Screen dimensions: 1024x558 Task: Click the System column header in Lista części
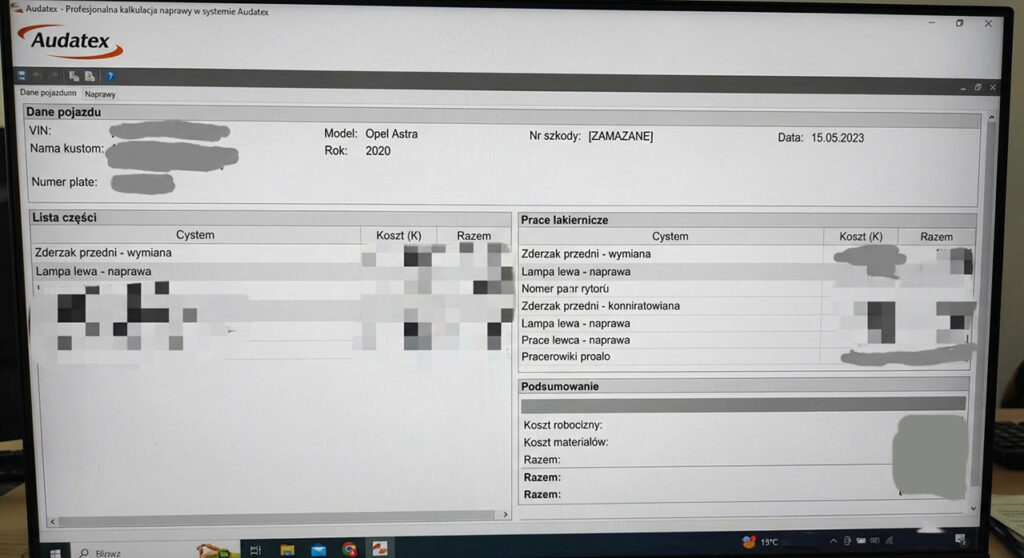coord(195,235)
